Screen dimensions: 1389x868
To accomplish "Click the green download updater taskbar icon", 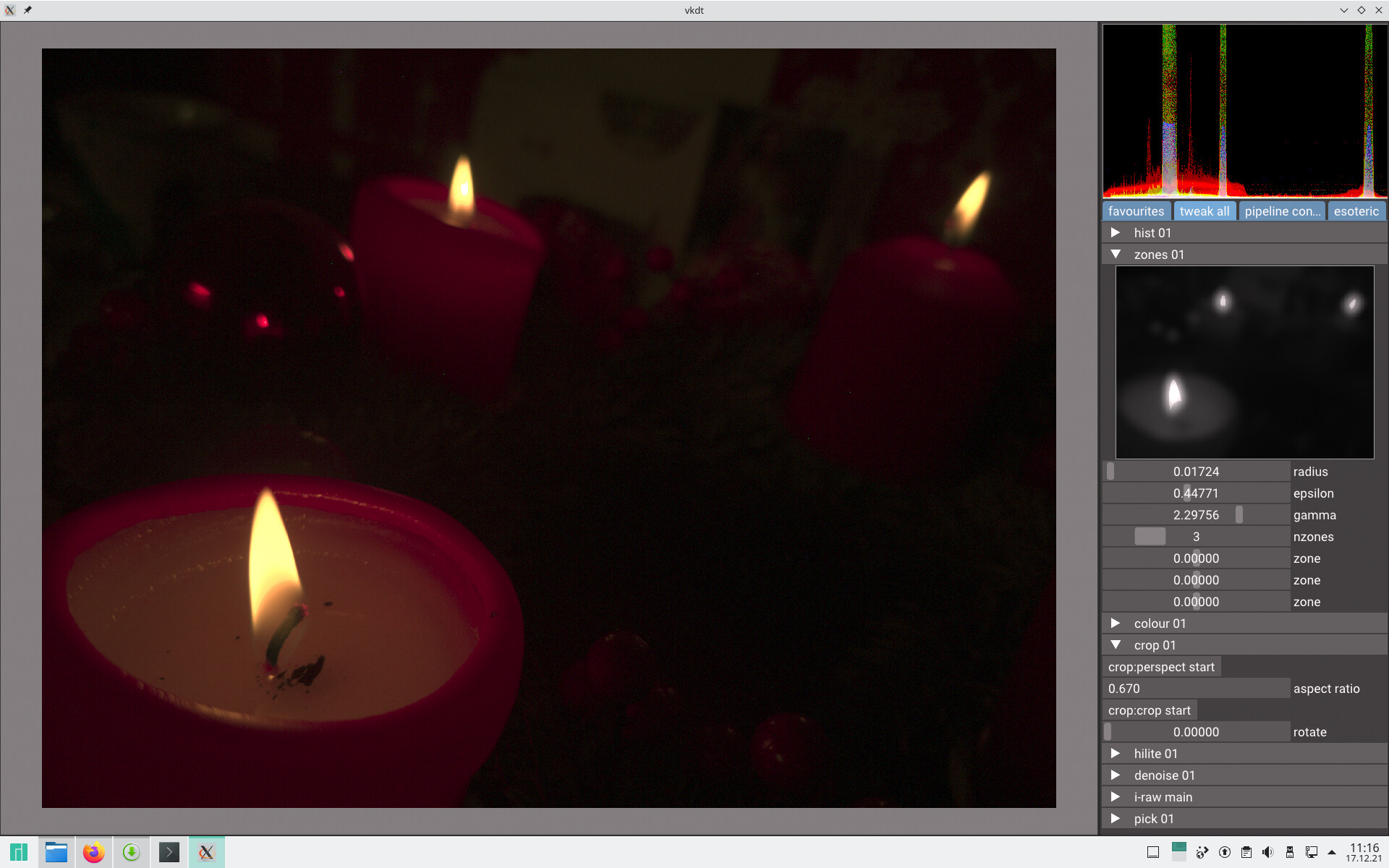I will (x=131, y=852).
